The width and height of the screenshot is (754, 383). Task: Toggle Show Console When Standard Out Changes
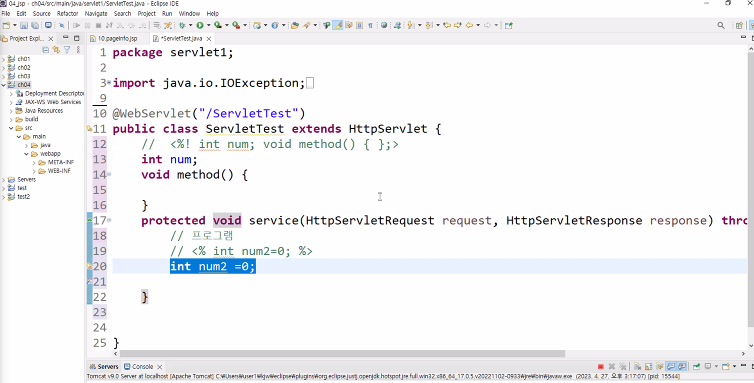(x=670, y=367)
